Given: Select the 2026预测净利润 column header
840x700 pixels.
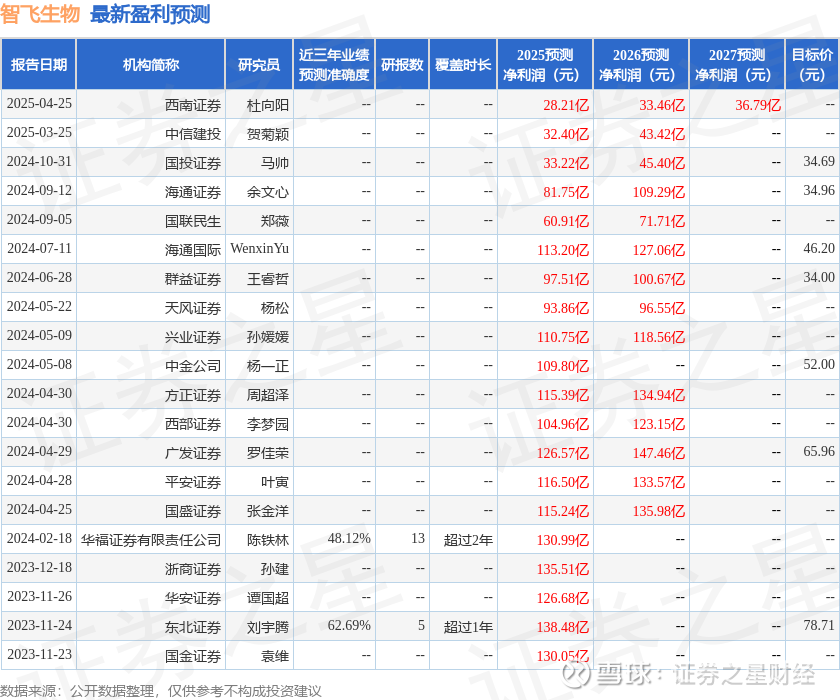Looking at the screenshot, I should point(641,64).
